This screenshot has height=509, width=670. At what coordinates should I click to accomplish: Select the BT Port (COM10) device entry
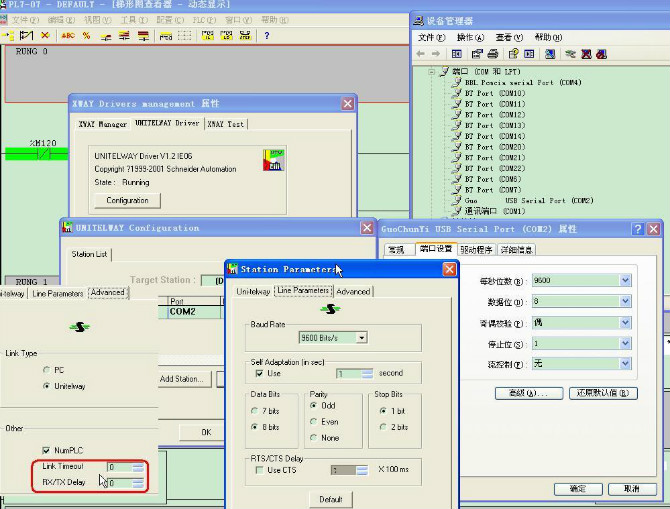494,93
